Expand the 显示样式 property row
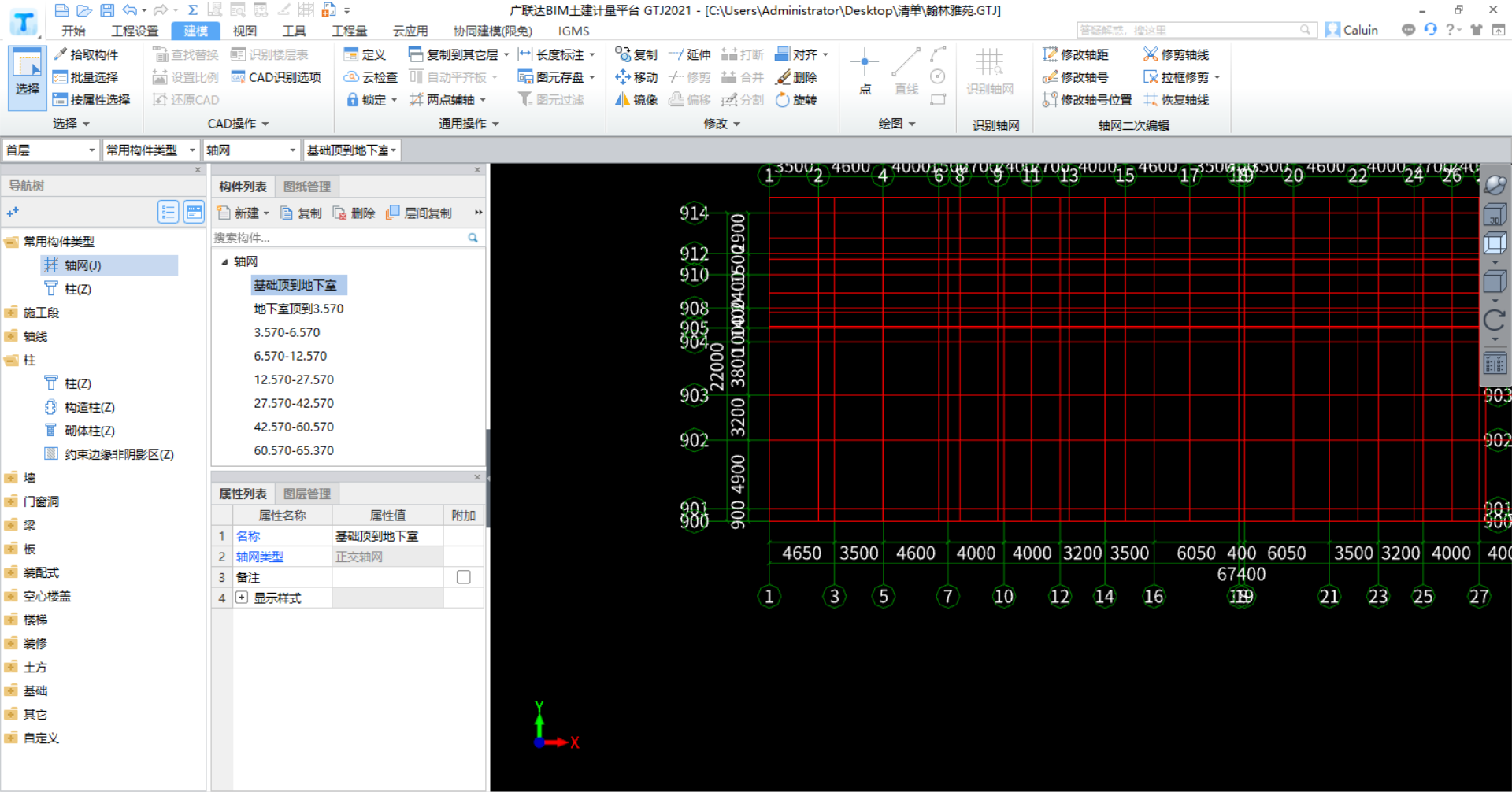The height and width of the screenshot is (792, 1512). coord(242,598)
